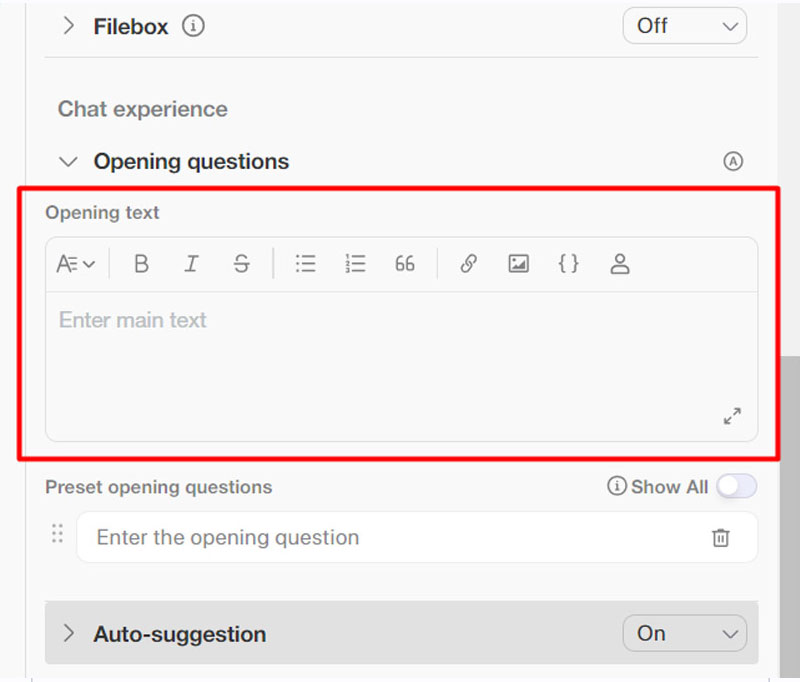Toggle bold formatting in opening text
This screenshot has width=800, height=682.
pyautogui.click(x=141, y=264)
